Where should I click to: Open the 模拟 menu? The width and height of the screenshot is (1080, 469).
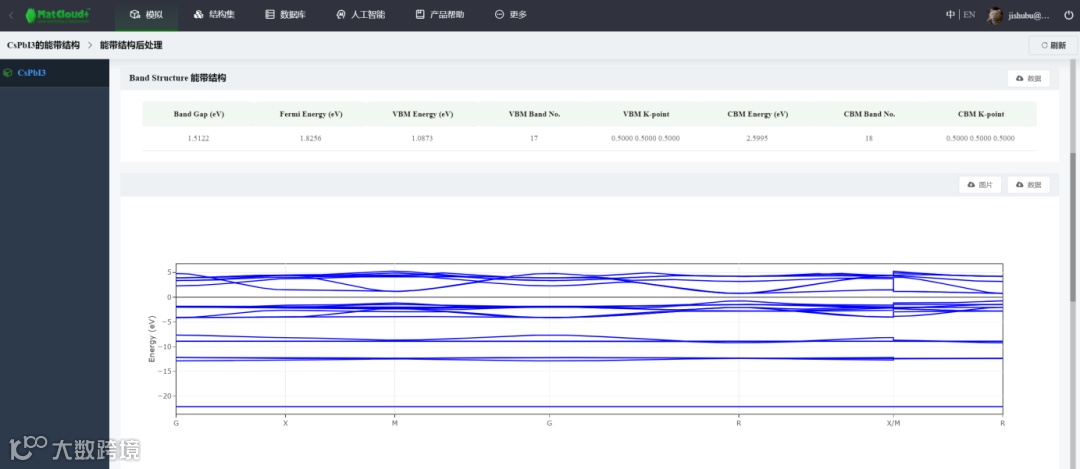point(147,14)
